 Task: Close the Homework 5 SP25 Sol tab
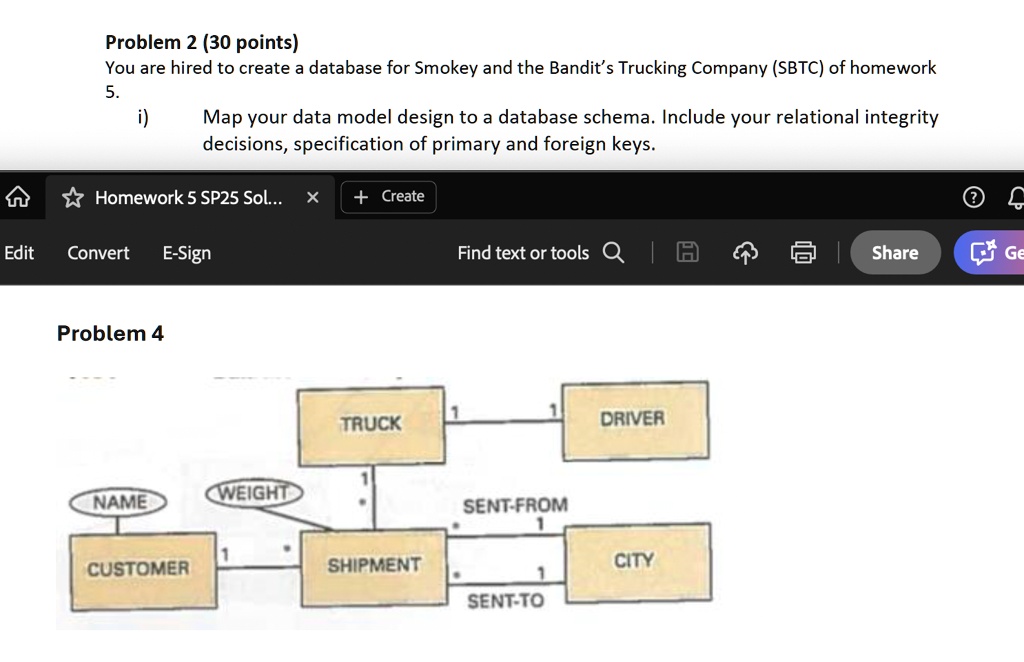[311, 197]
